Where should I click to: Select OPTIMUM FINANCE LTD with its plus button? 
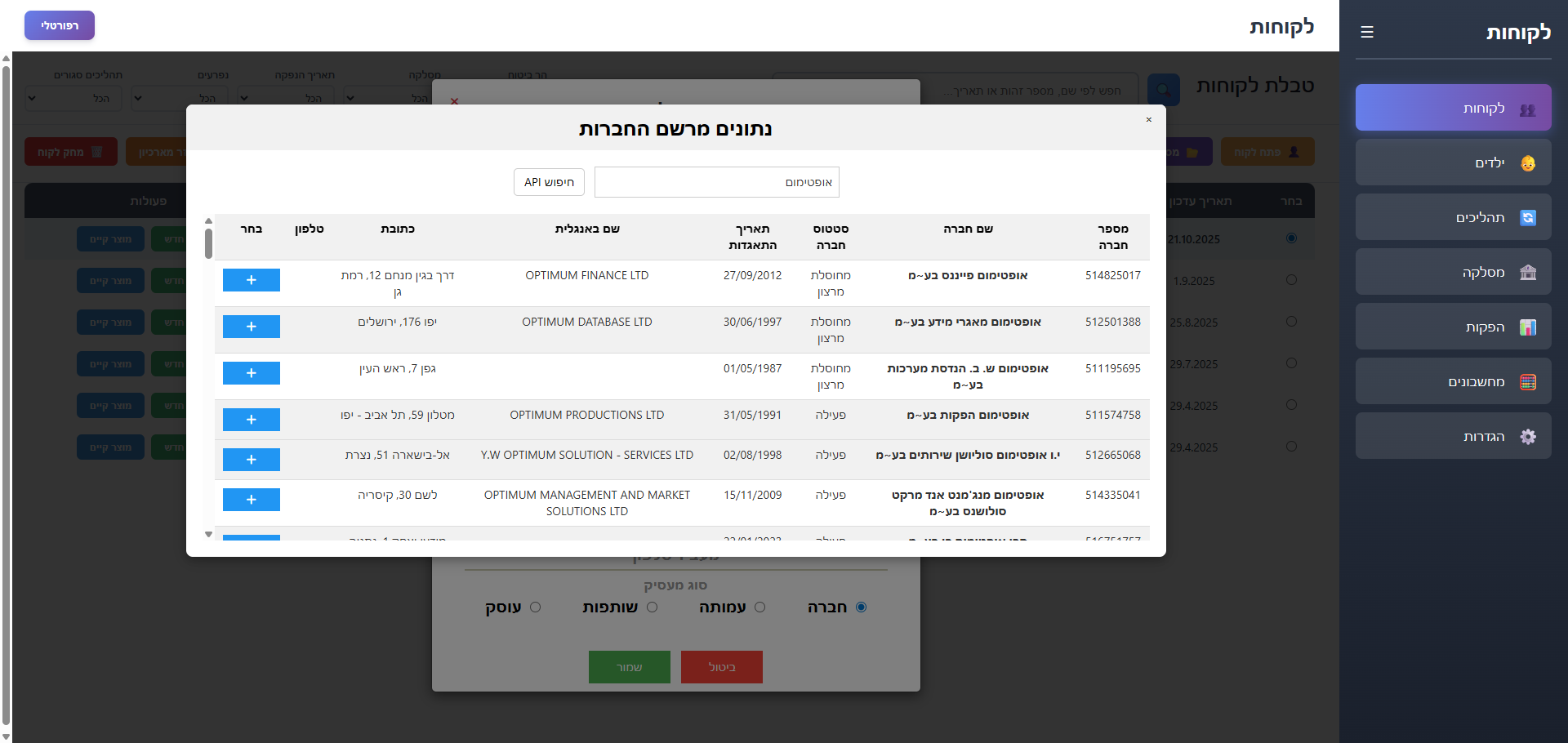pos(252,280)
